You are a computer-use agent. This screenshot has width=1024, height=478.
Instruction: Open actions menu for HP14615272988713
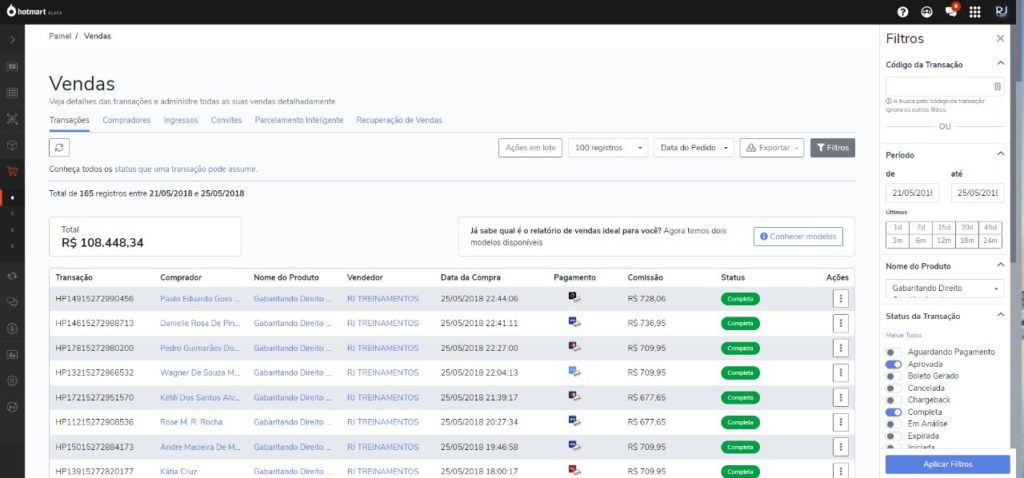(x=840, y=323)
